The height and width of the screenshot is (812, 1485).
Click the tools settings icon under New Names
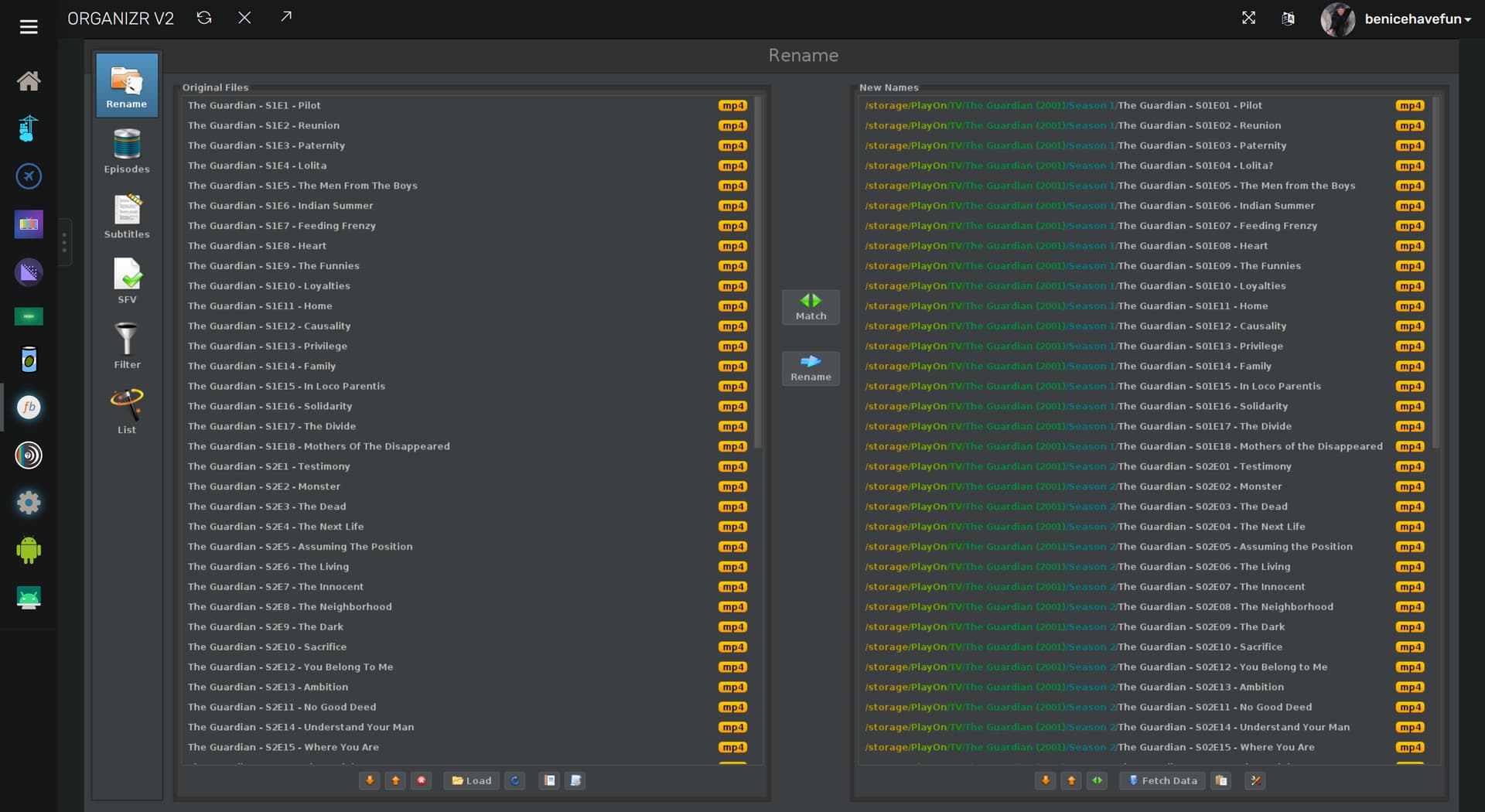[x=1255, y=780]
